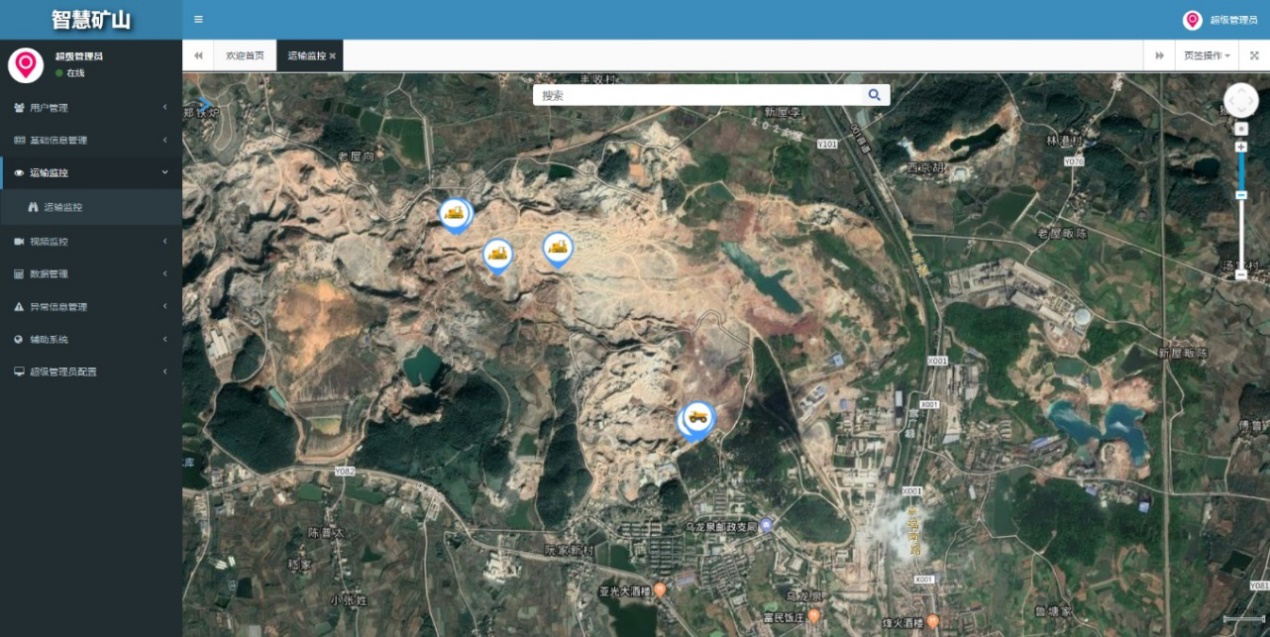The height and width of the screenshot is (637, 1270).
Task: Open the 超级管理员 profile in header
Action: coord(1220,20)
